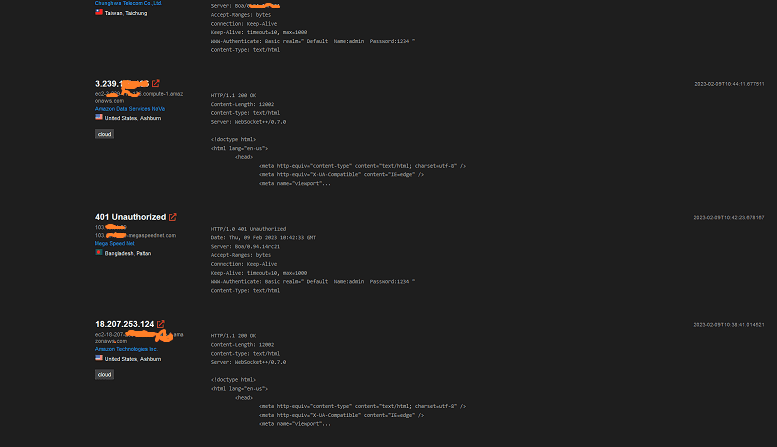Viewport: 777px width, 447px height.
Task: Click the Bangladesh, Paltan location text
Action: (128, 253)
